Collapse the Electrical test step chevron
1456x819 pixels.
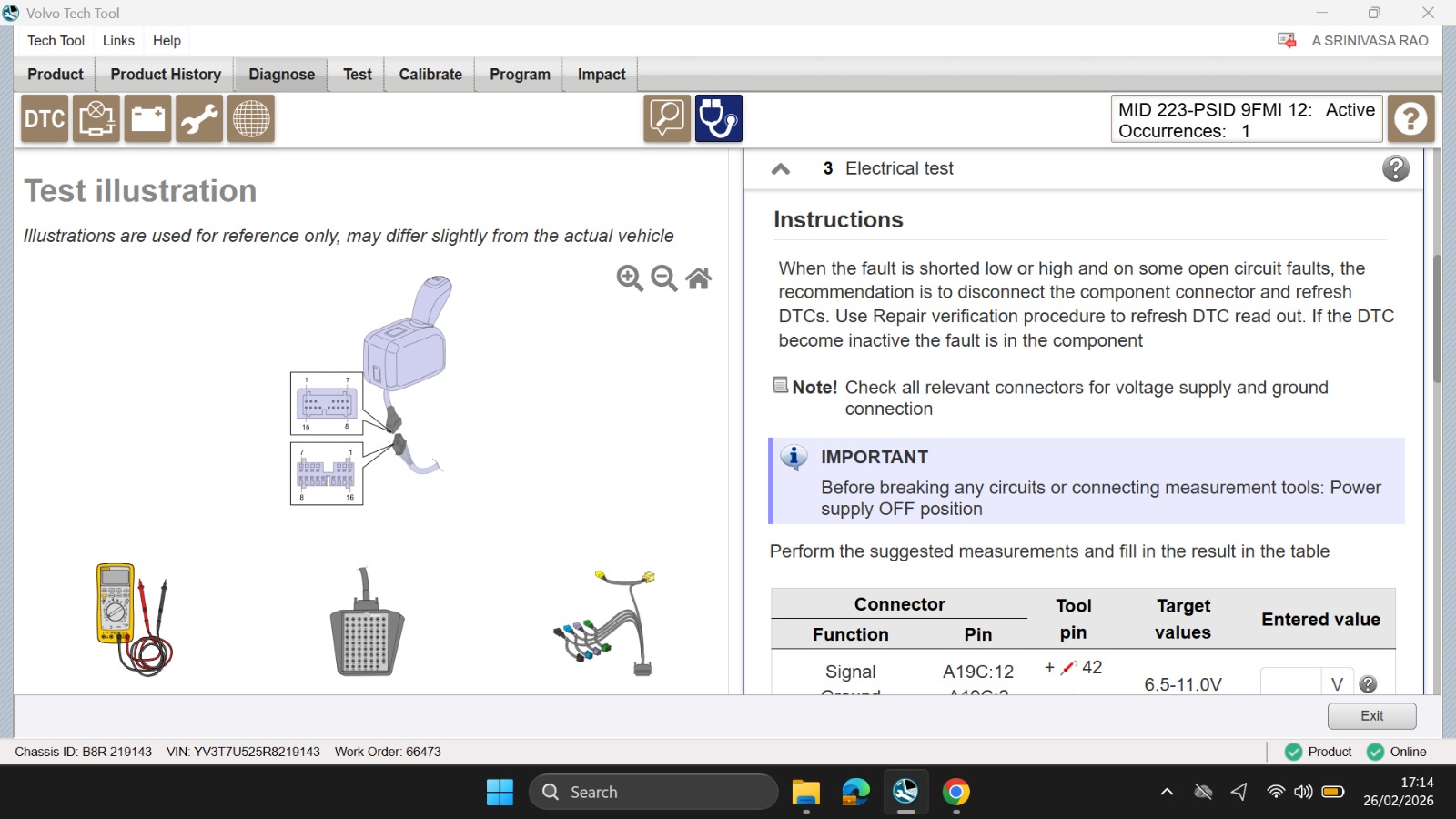point(781,168)
